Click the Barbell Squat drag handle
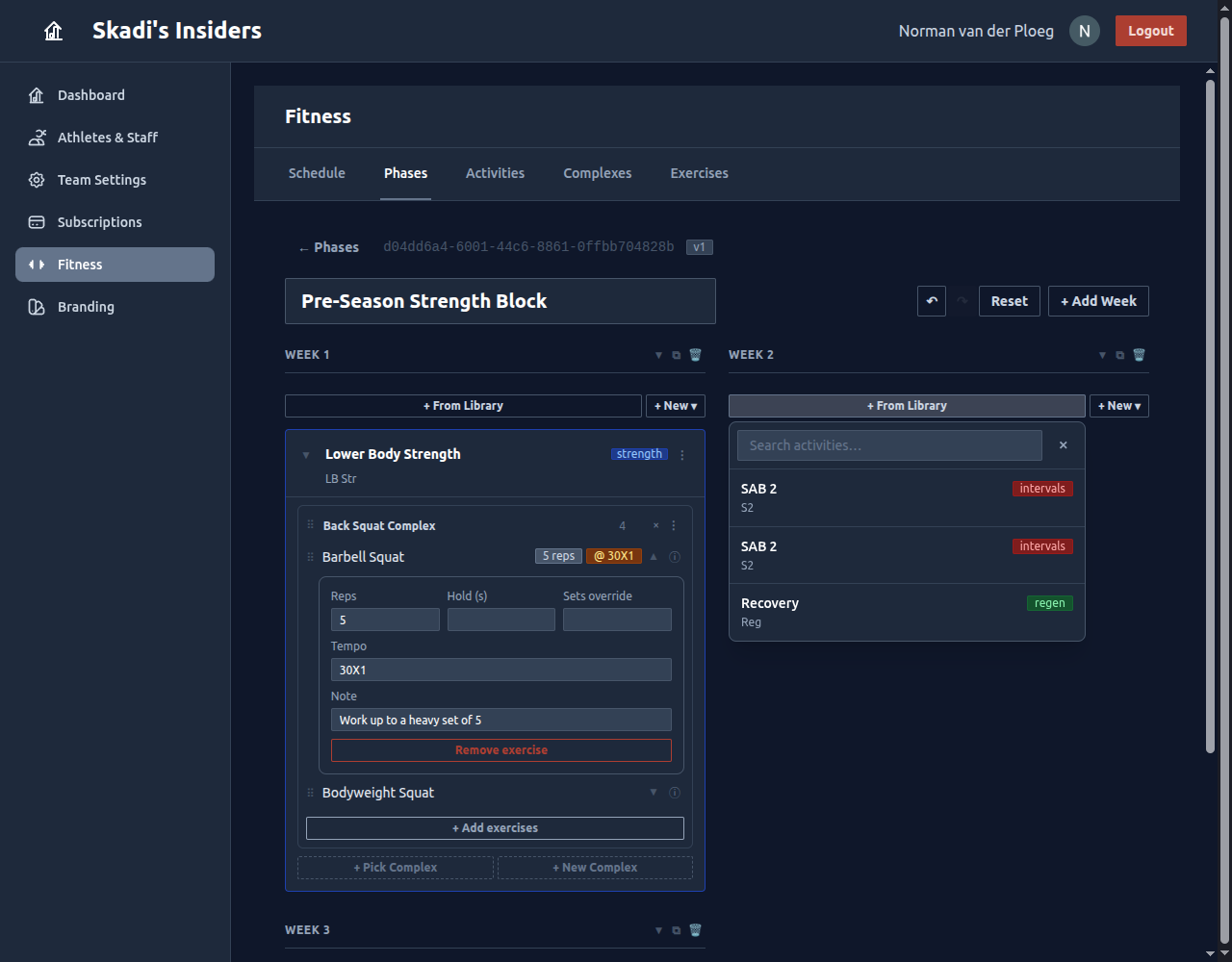Screen dimensions: 1232x962 [x=311, y=557]
